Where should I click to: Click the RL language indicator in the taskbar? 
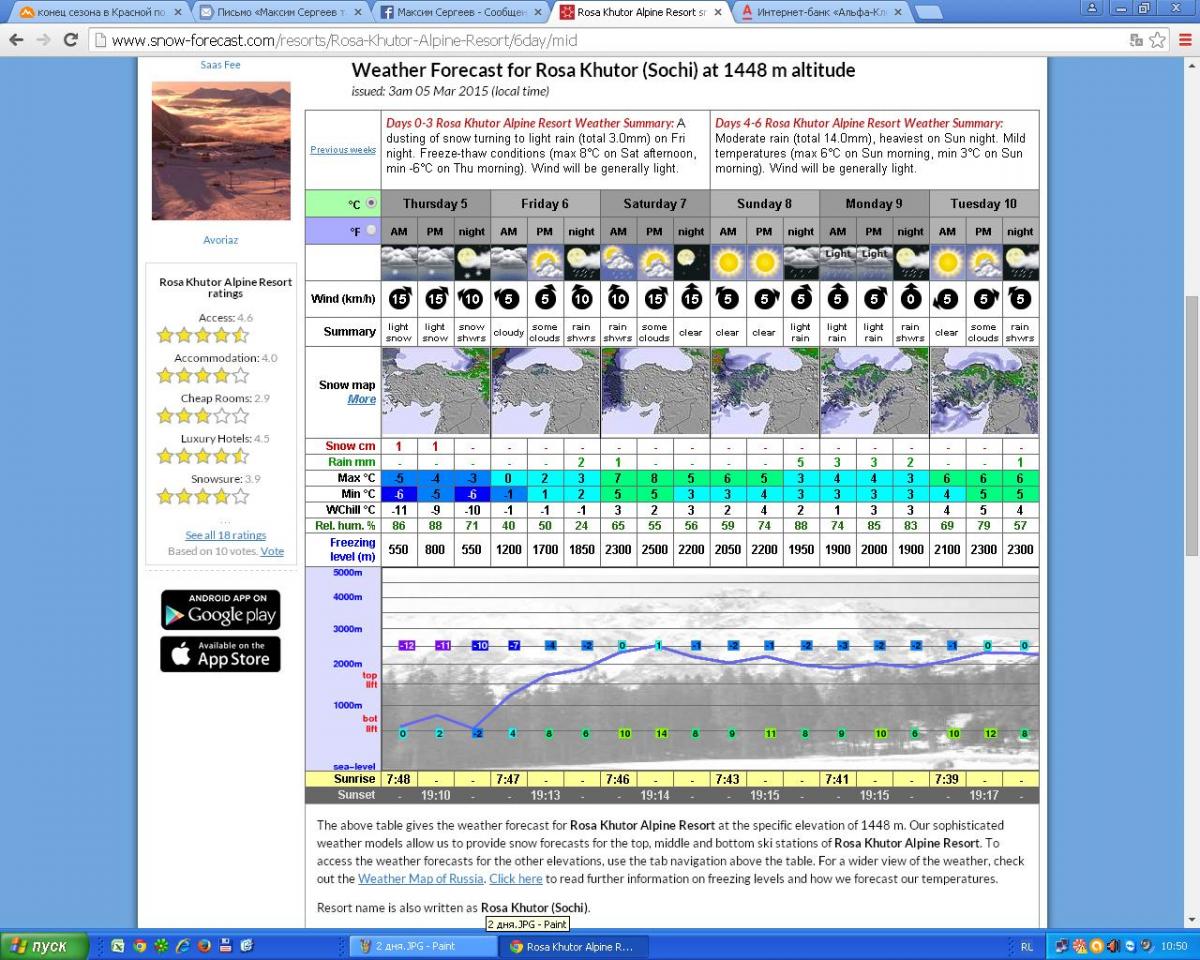pyautogui.click(x=1027, y=946)
